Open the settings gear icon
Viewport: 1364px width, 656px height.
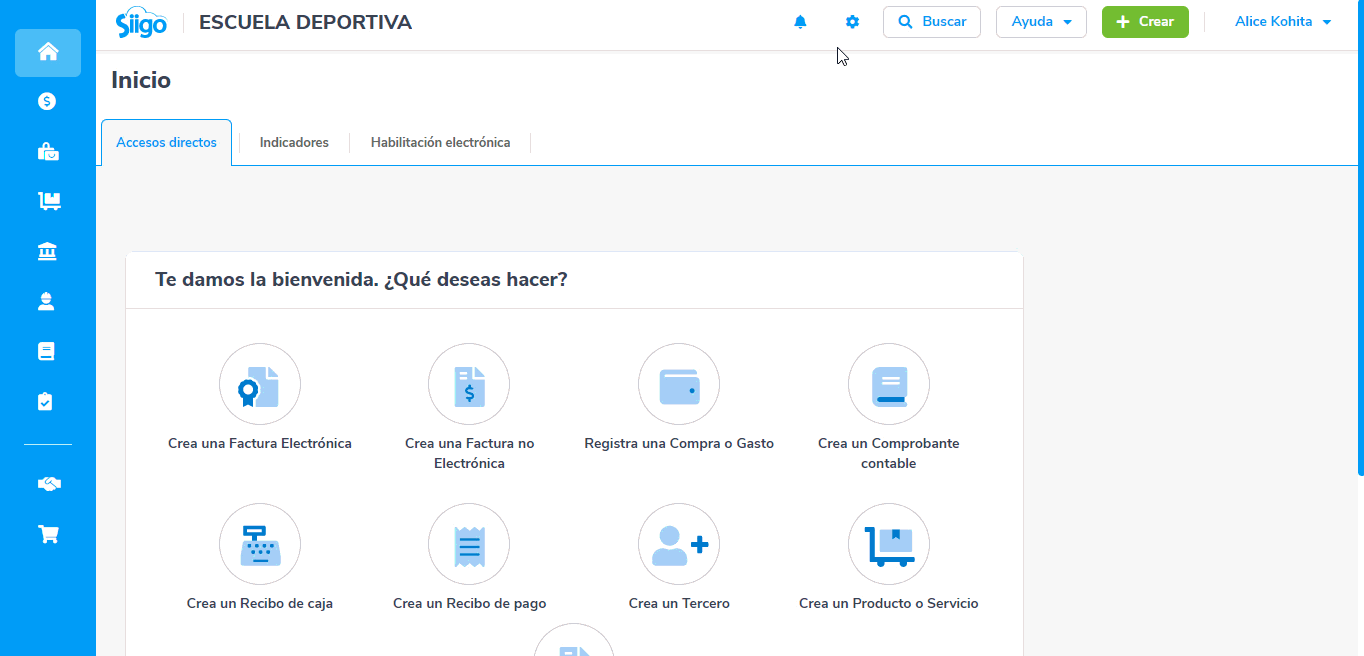point(852,22)
